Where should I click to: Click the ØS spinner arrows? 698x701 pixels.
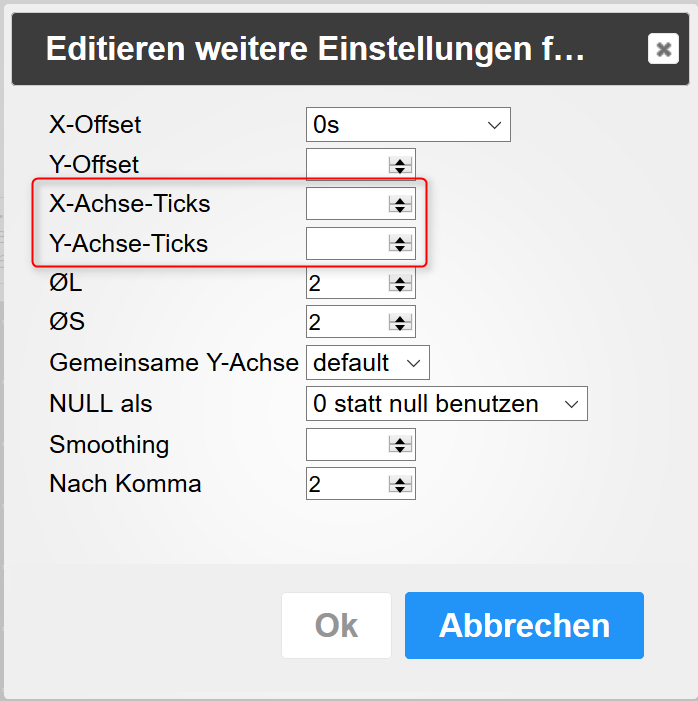coord(400,323)
